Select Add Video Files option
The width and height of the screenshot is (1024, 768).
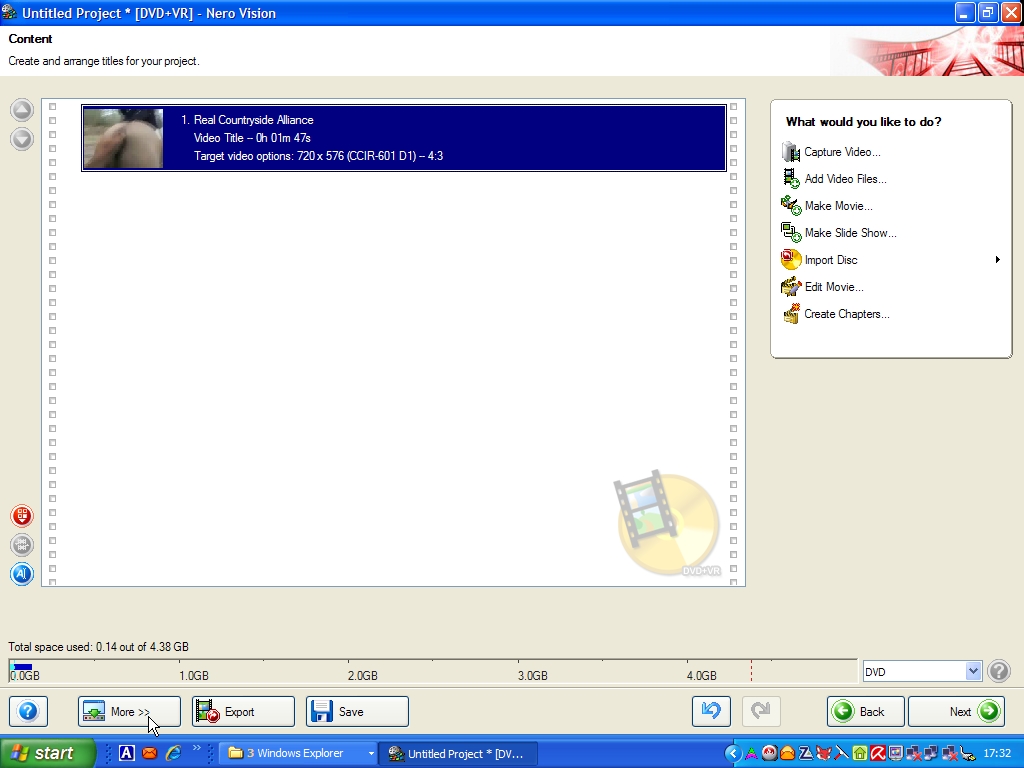point(845,179)
